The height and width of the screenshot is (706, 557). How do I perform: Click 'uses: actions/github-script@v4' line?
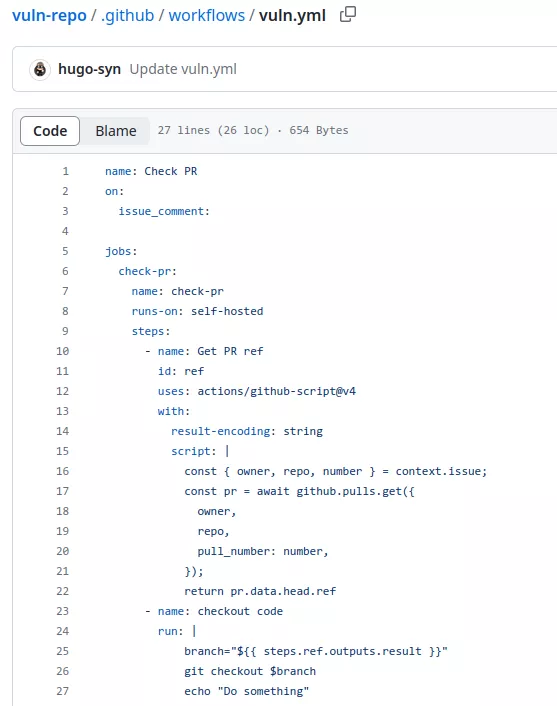257,391
